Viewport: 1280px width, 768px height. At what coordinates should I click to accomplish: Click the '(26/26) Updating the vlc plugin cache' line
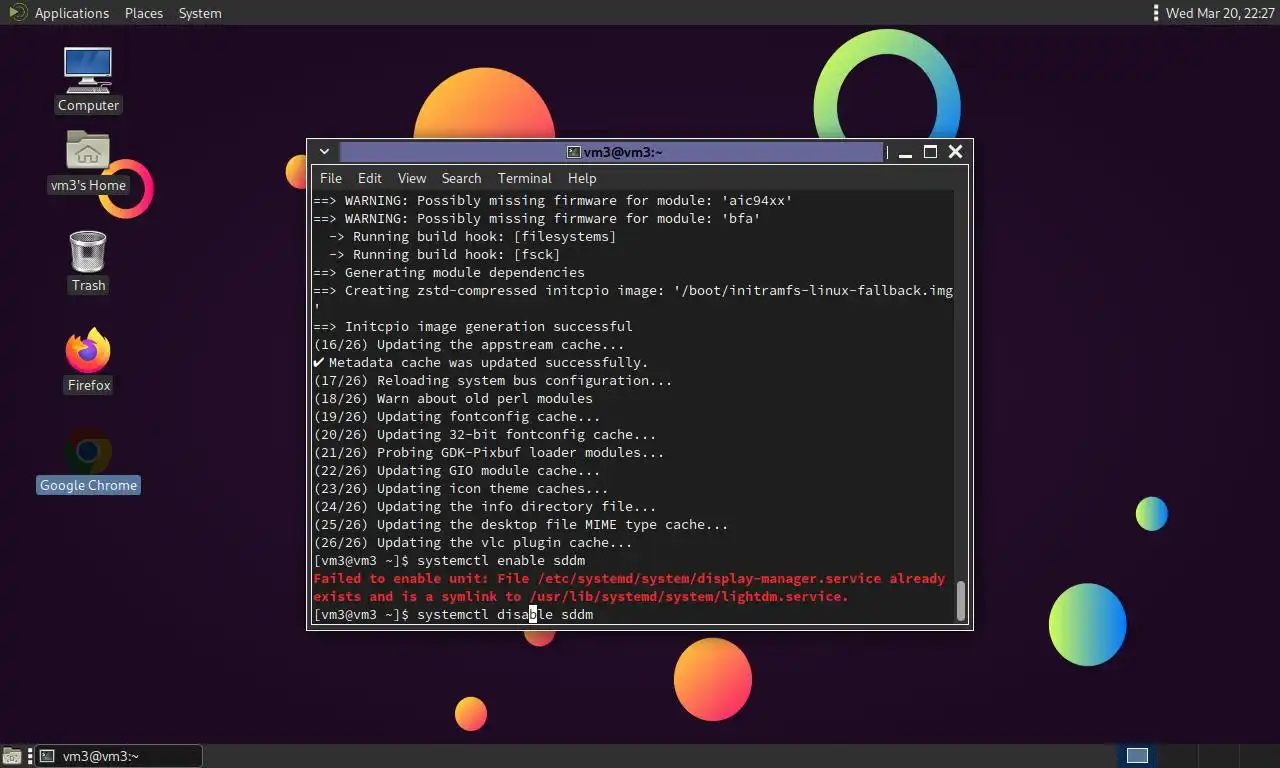pyautogui.click(x=473, y=542)
